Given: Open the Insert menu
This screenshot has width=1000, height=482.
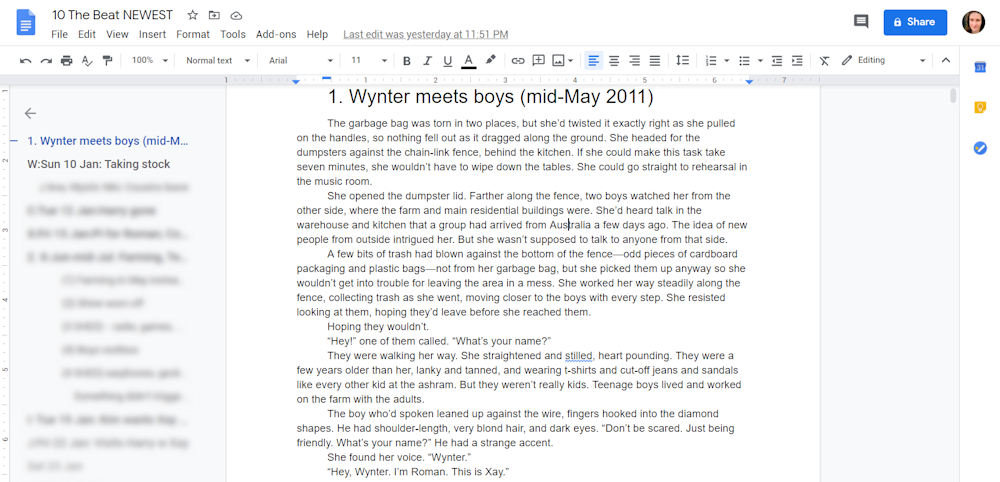Looking at the screenshot, I should click(x=152, y=34).
